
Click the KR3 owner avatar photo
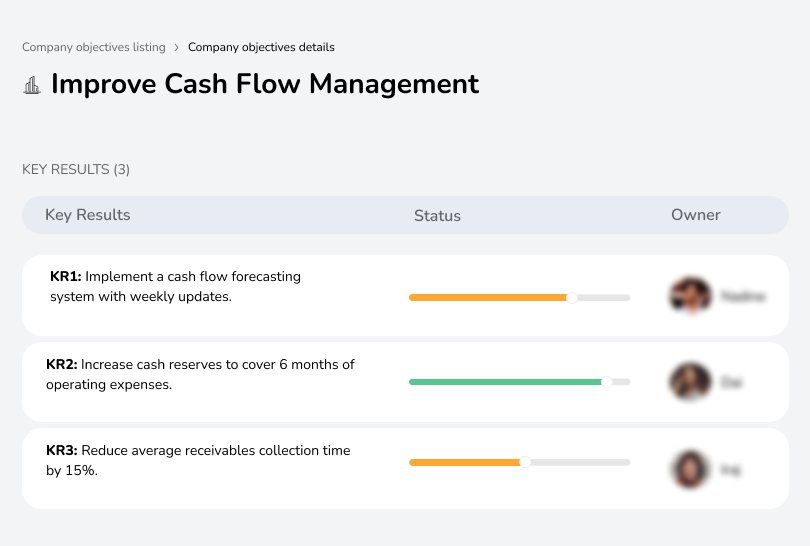pyautogui.click(x=690, y=469)
